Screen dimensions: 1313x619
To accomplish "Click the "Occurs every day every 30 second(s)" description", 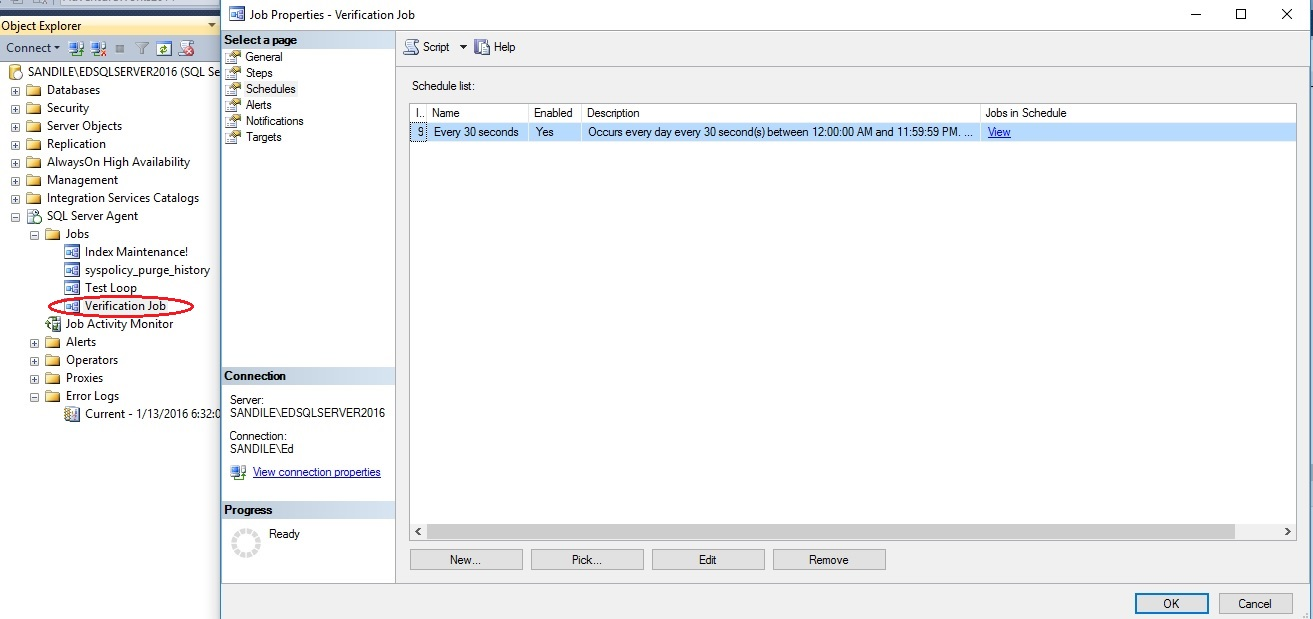I will [x=780, y=132].
